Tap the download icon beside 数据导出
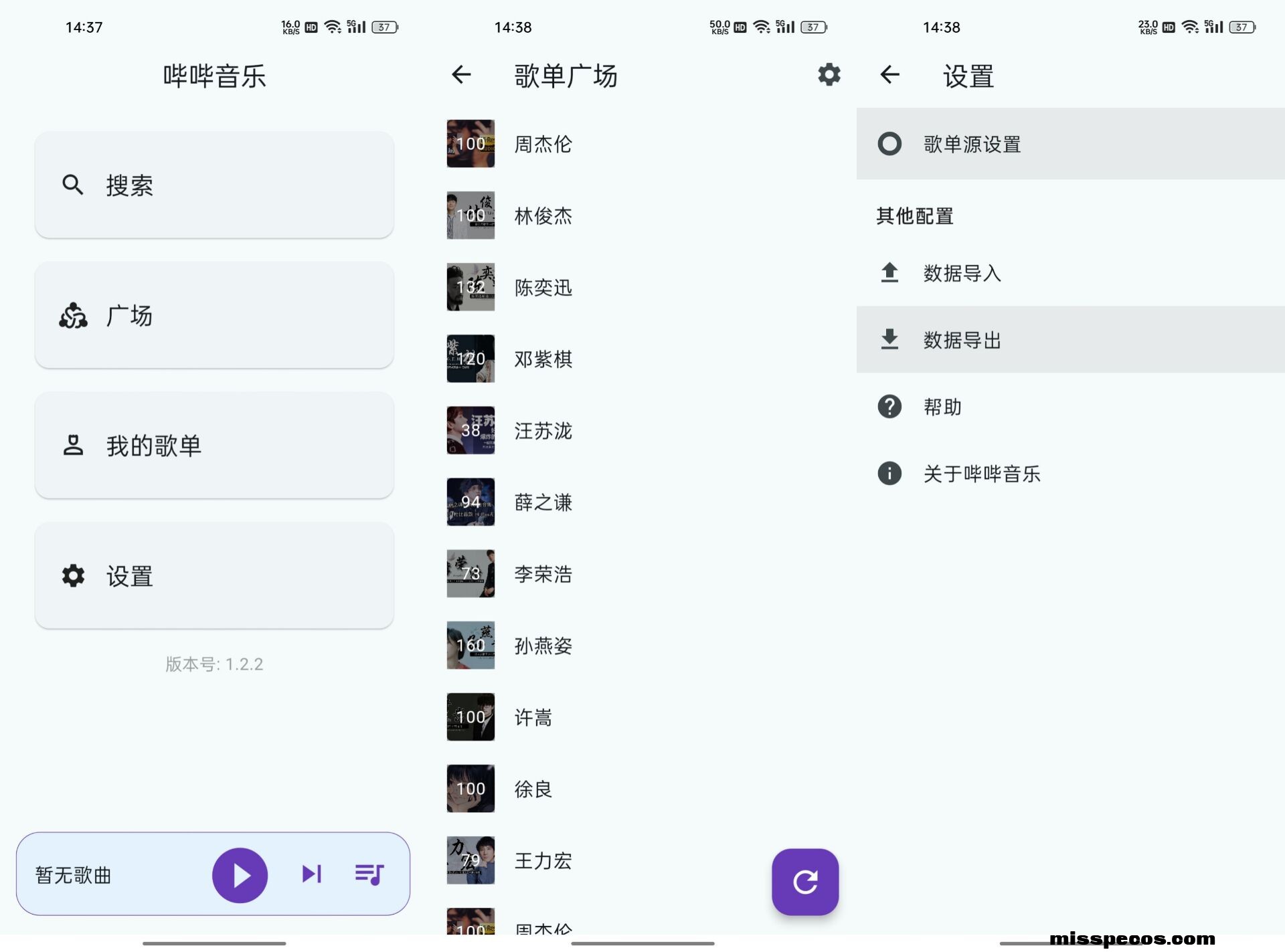Screen dimensions: 1285x952 click(889, 340)
